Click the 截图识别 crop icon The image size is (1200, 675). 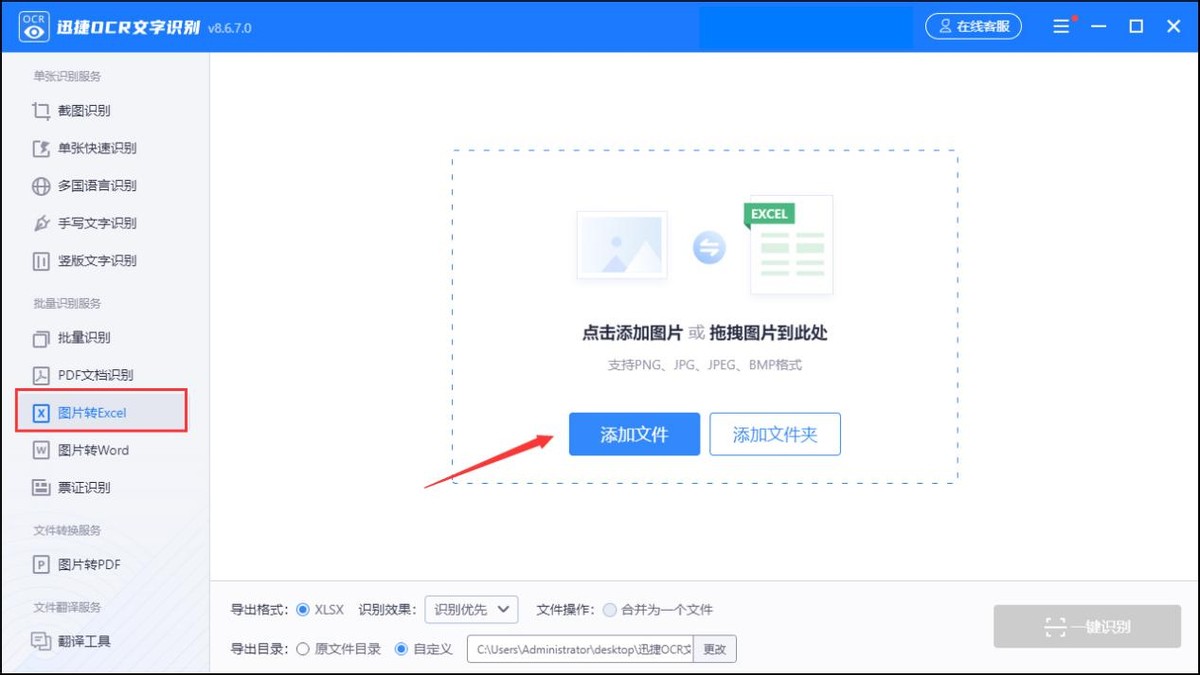tap(41, 111)
